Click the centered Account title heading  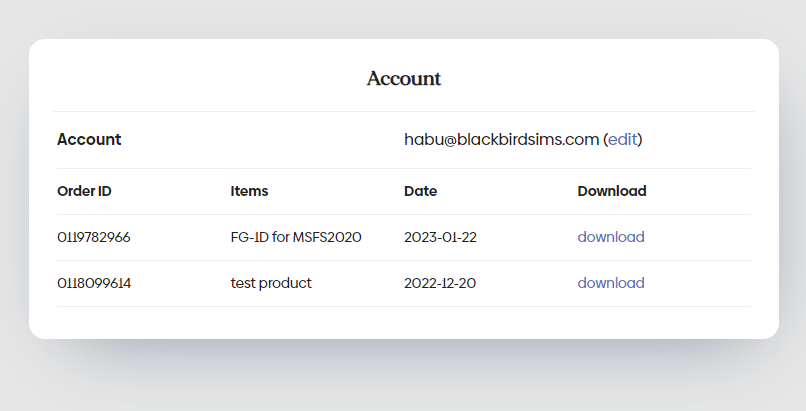[x=404, y=78]
